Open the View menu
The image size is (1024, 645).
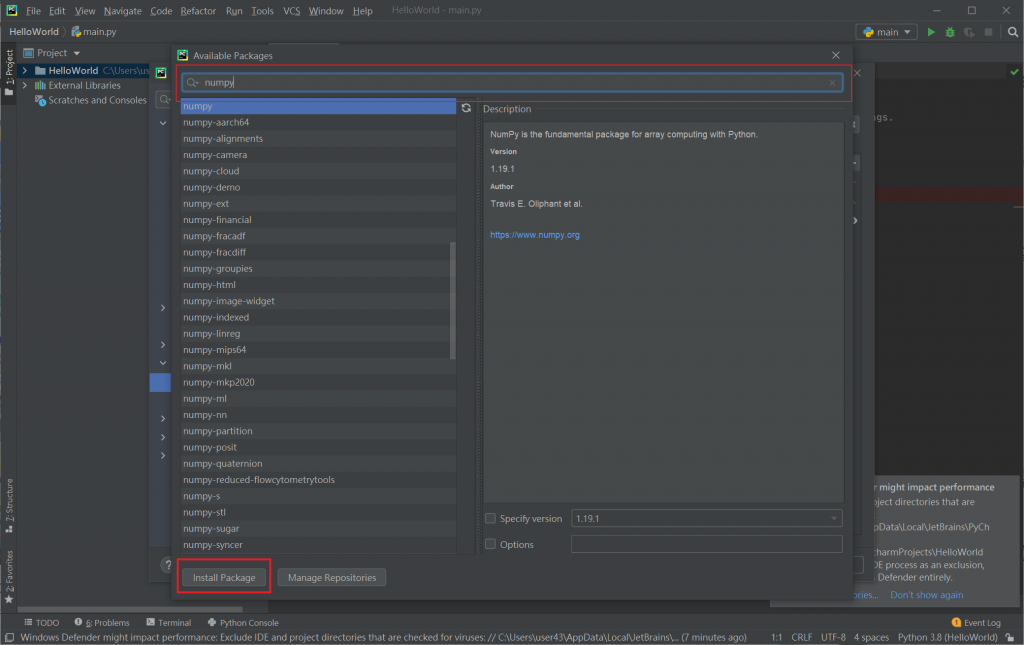[85, 10]
